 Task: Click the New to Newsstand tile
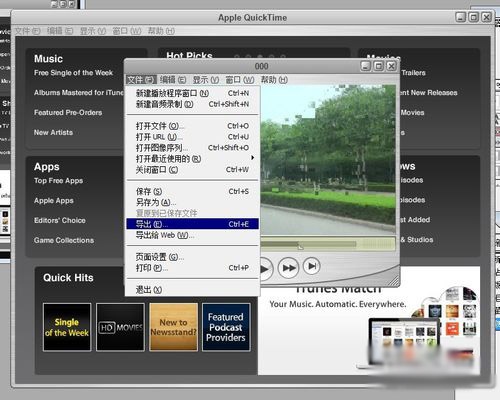(x=173, y=327)
